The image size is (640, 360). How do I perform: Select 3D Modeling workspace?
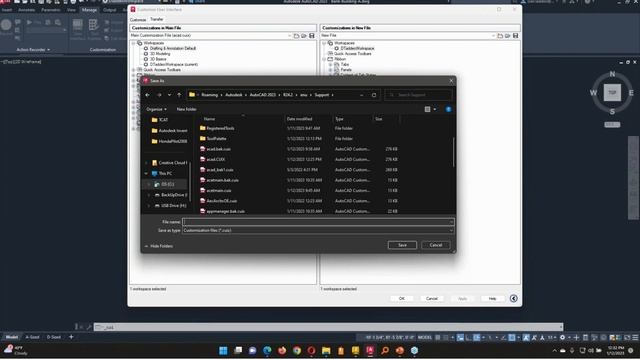(x=160, y=53)
